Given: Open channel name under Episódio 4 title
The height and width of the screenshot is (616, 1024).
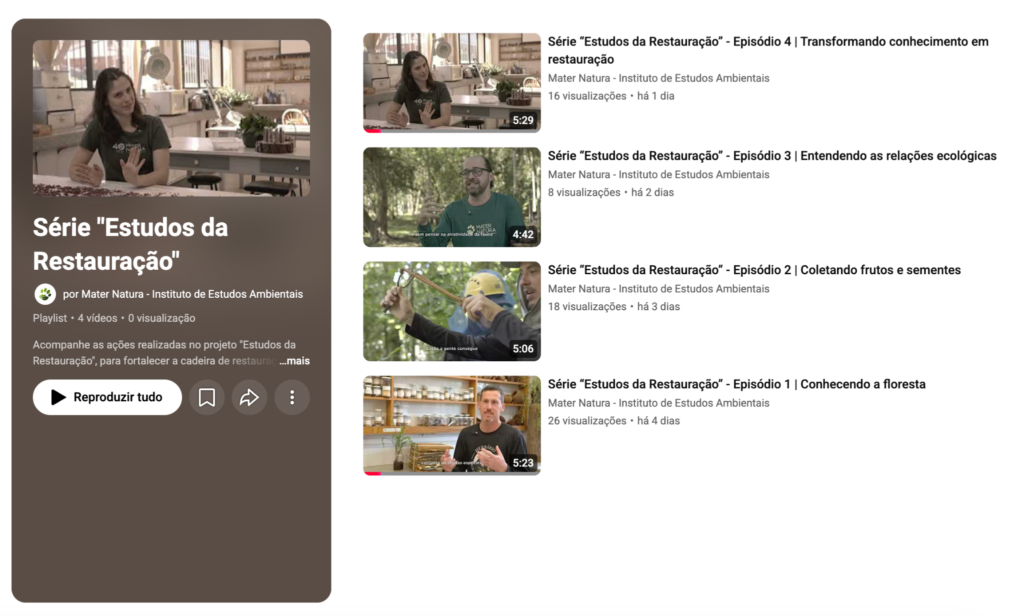Looking at the screenshot, I should (x=658, y=78).
